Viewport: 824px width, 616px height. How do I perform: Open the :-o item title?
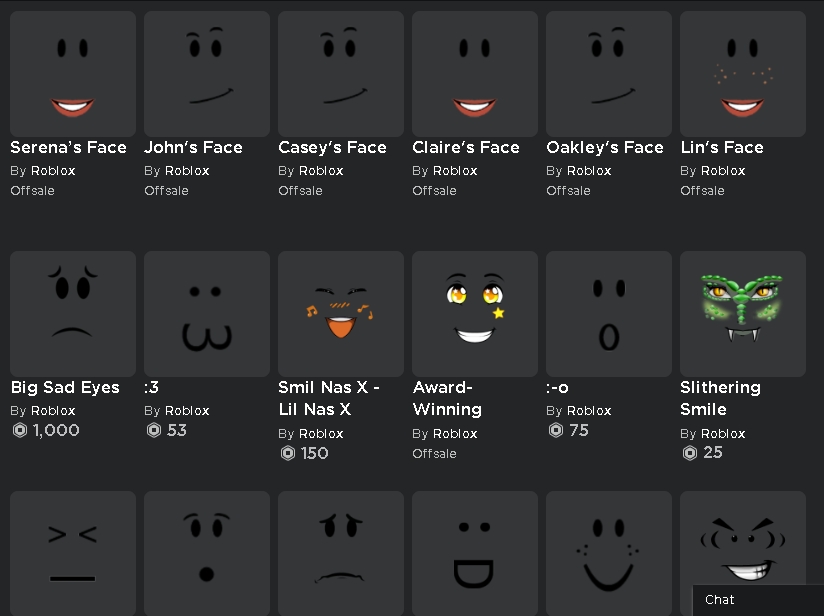tap(558, 388)
